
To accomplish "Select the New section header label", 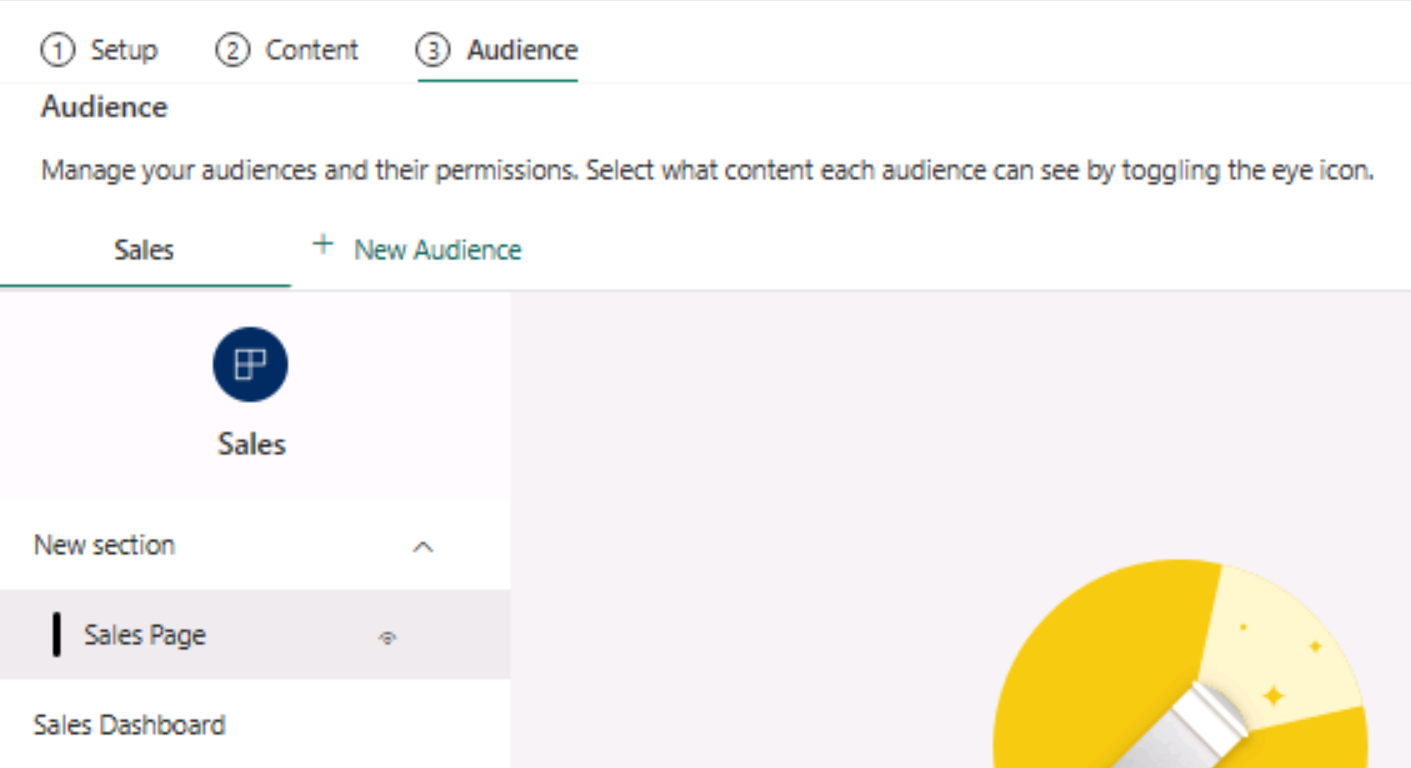I will [104, 545].
